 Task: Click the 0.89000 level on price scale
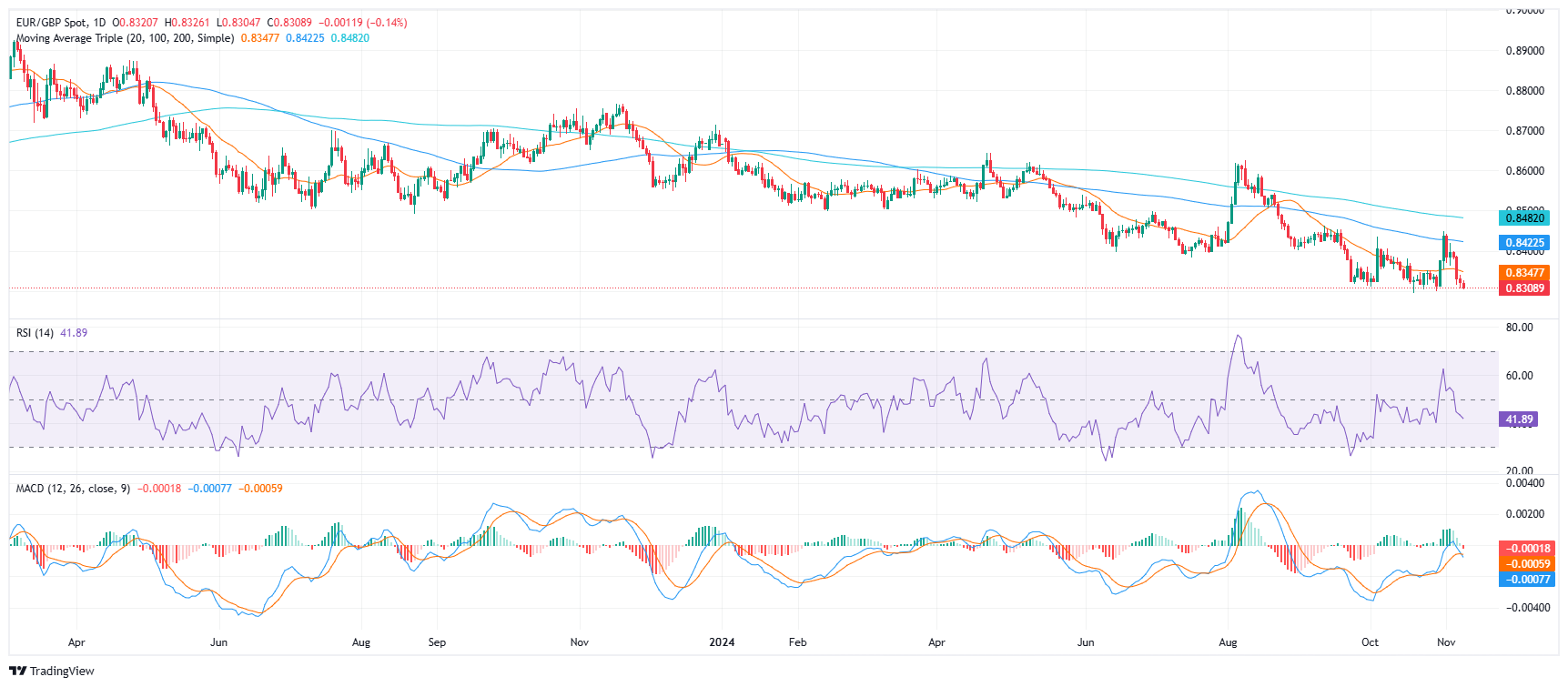click(1524, 51)
